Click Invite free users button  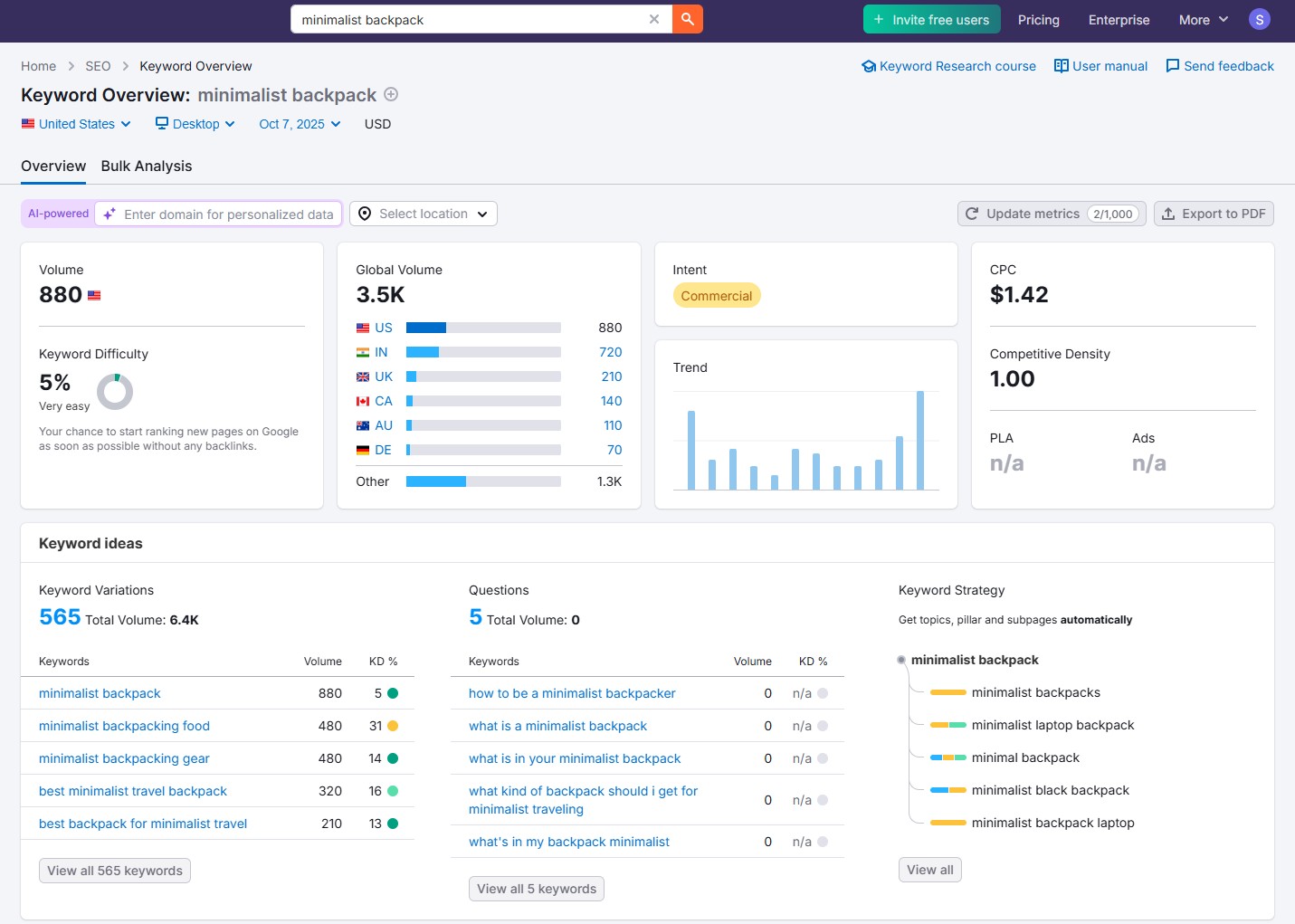click(931, 20)
